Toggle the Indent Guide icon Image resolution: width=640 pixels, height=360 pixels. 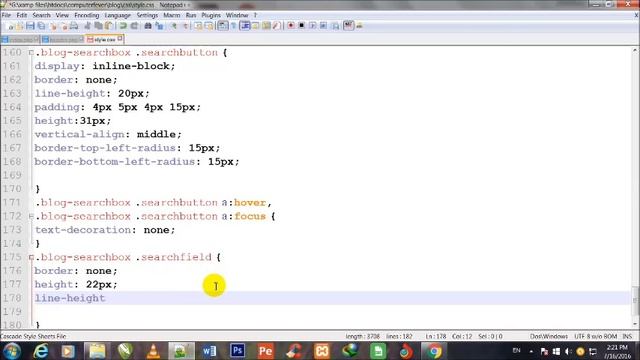click(245, 26)
